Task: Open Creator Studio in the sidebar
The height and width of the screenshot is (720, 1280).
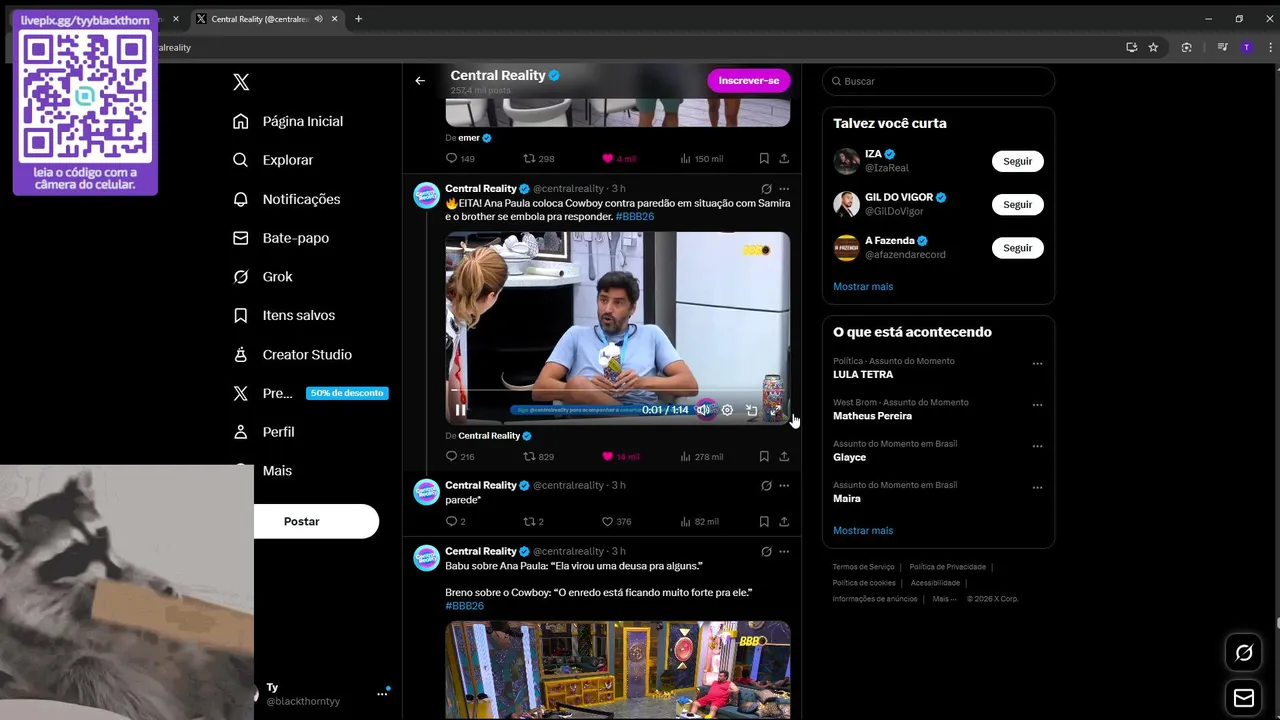Action: pos(292,354)
